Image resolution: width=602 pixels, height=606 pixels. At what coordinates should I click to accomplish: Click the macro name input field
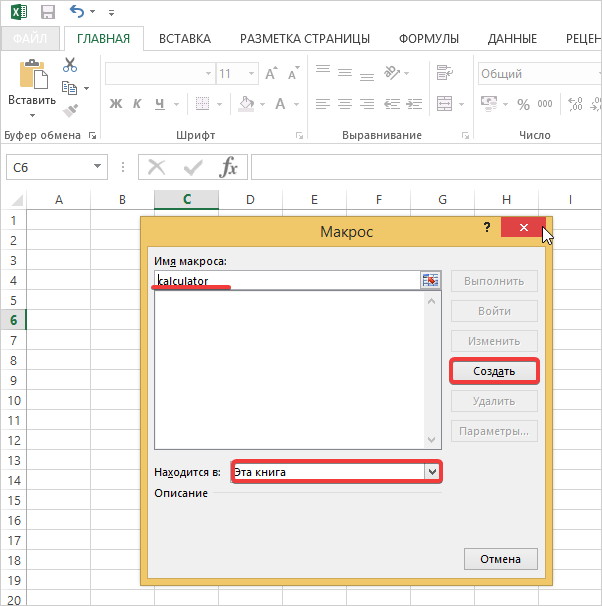(285, 281)
